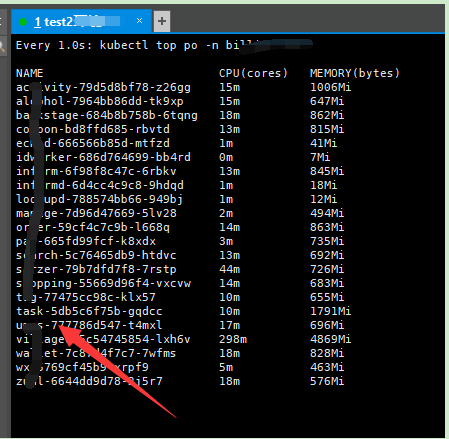Viewport: 449px width, 439px height.
Task: Click the 828Mi memory value
Action: 327,353
